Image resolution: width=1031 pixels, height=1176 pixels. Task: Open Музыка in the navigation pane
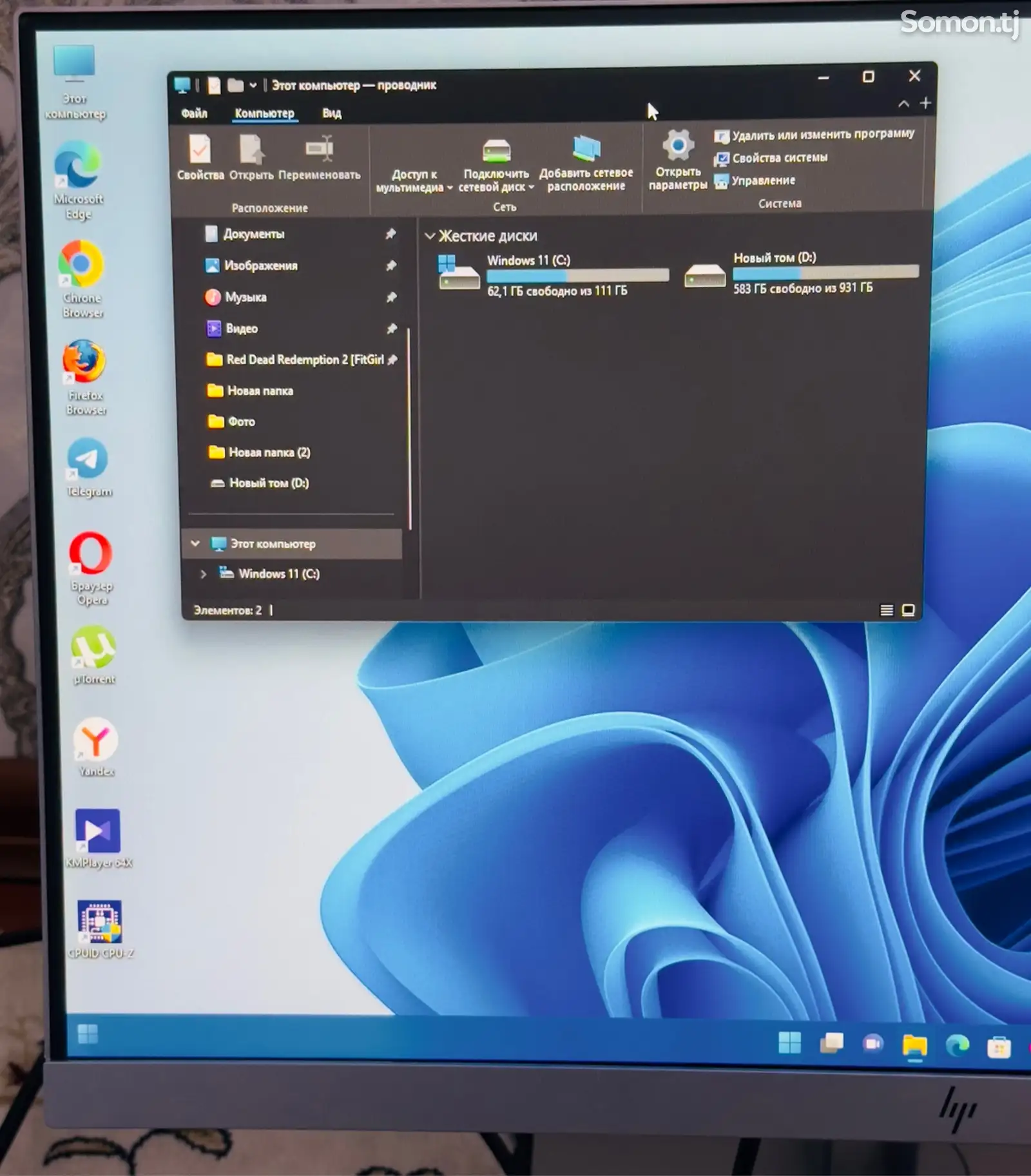(x=245, y=297)
